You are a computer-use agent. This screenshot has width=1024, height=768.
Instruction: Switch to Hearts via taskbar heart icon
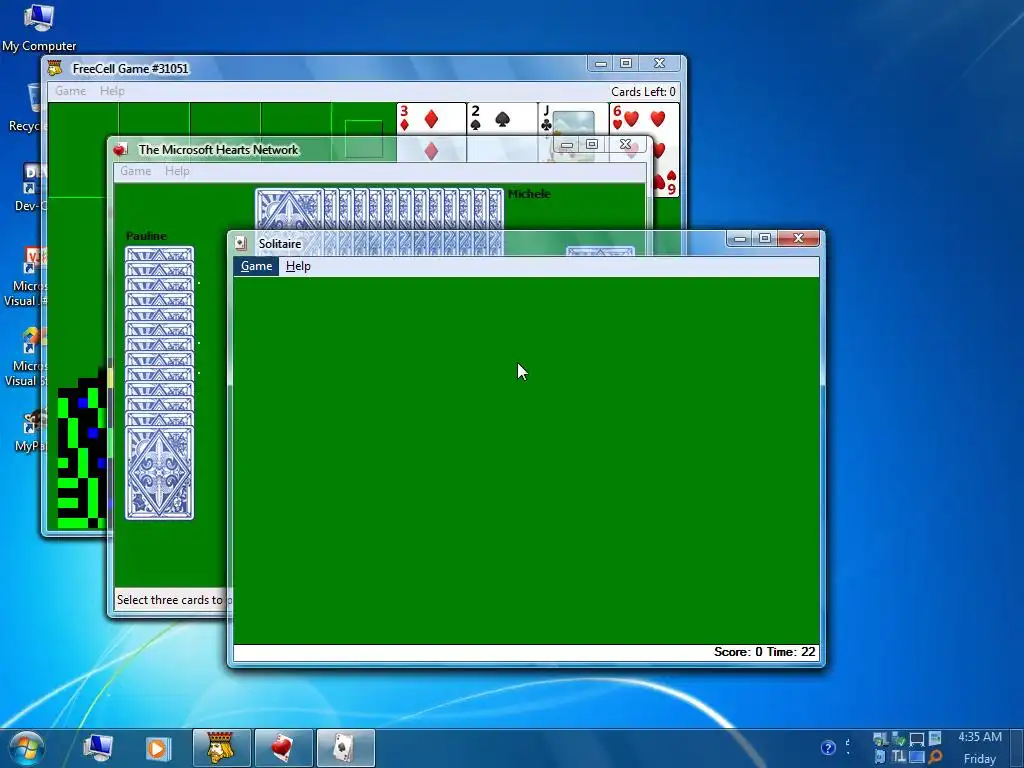coord(283,748)
